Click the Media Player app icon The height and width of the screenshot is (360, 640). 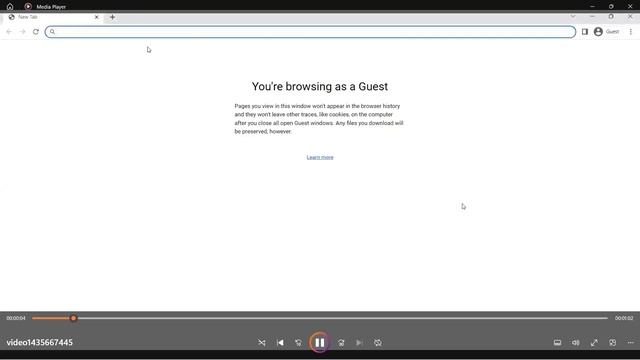click(x=28, y=7)
